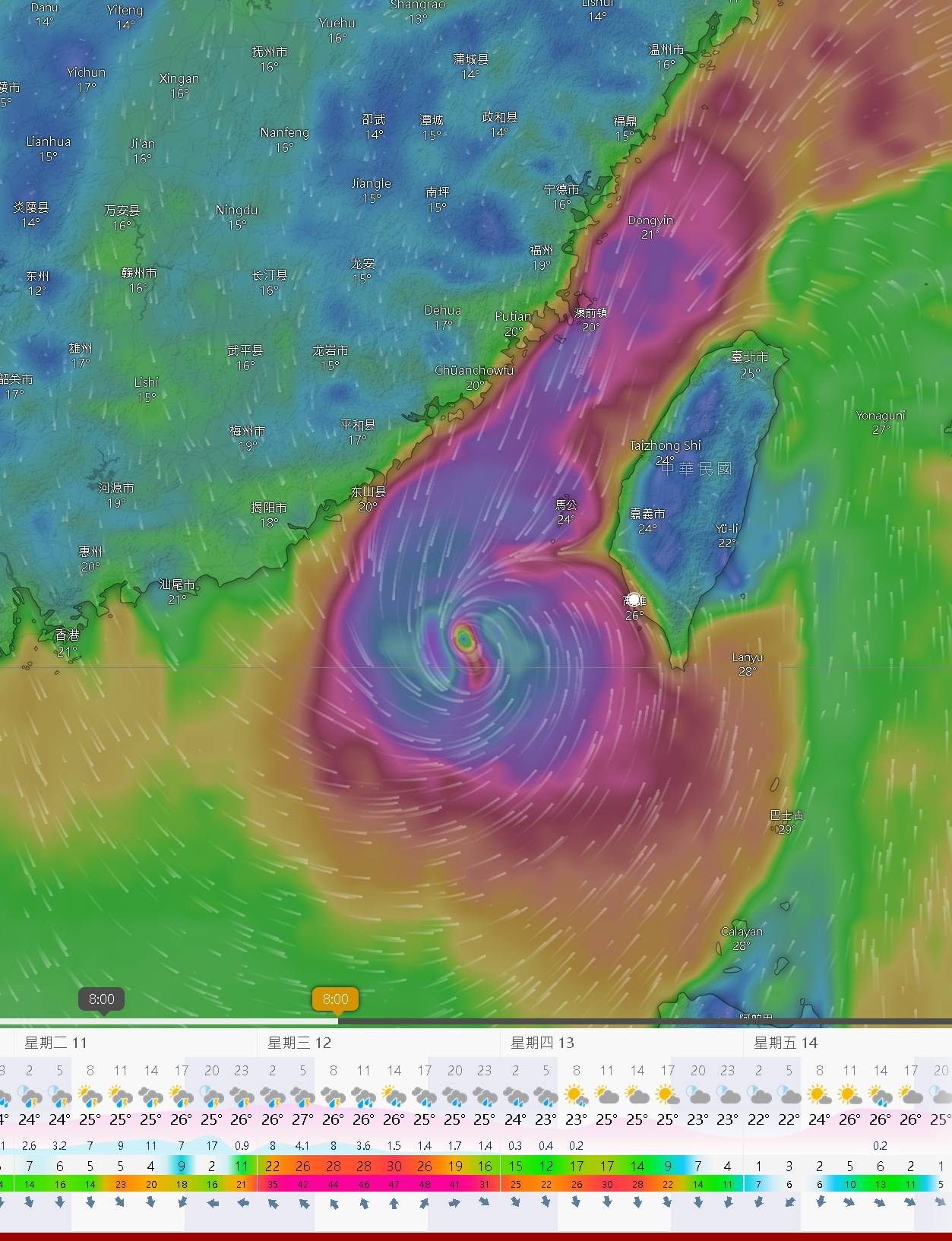The image size is (952, 1241).
Task: Click the sunny icon at 星期四 8:00
Action: (x=576, y=1096)
